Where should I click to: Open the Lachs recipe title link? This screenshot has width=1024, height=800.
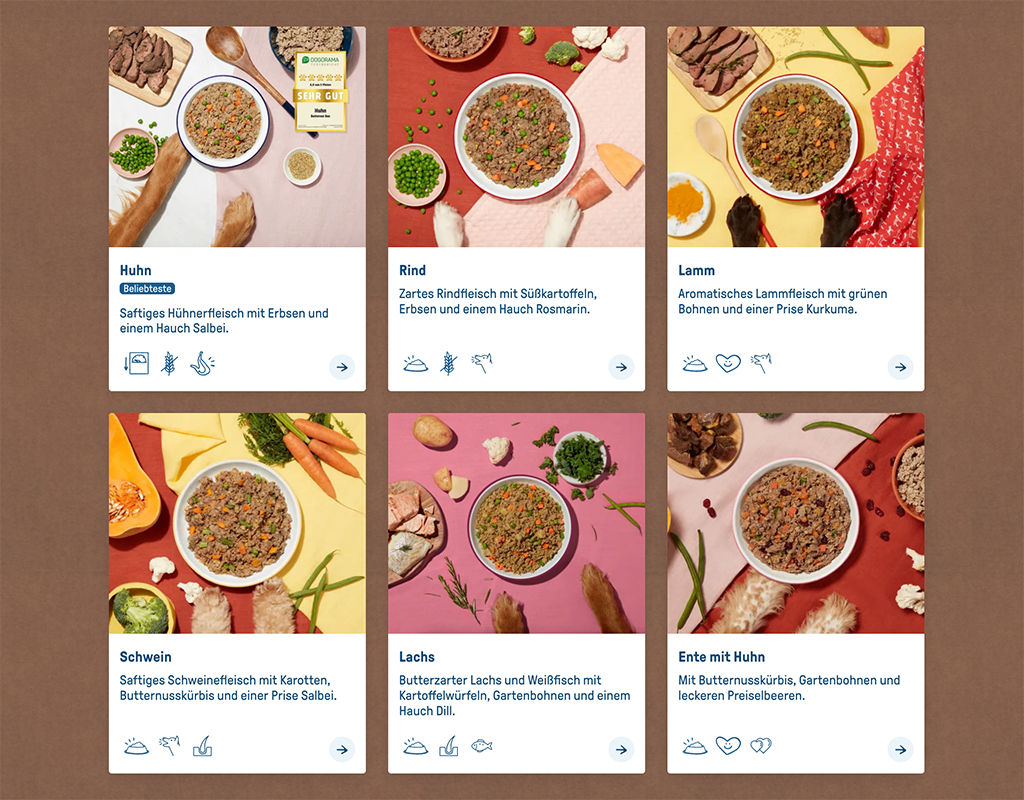pyautogui.click(x=416, y=657)
